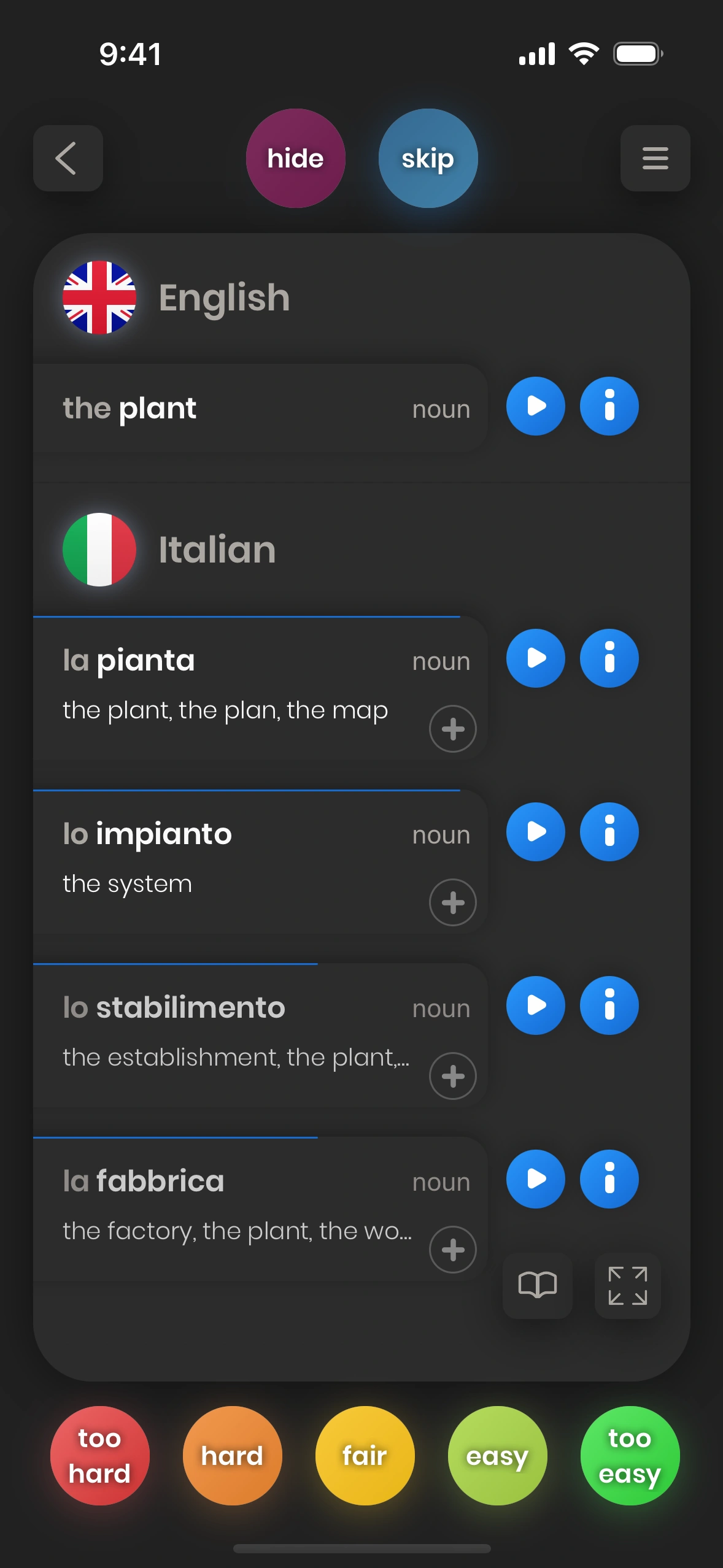Rate the word as 'too hard'

click(x=99, y=1455)
